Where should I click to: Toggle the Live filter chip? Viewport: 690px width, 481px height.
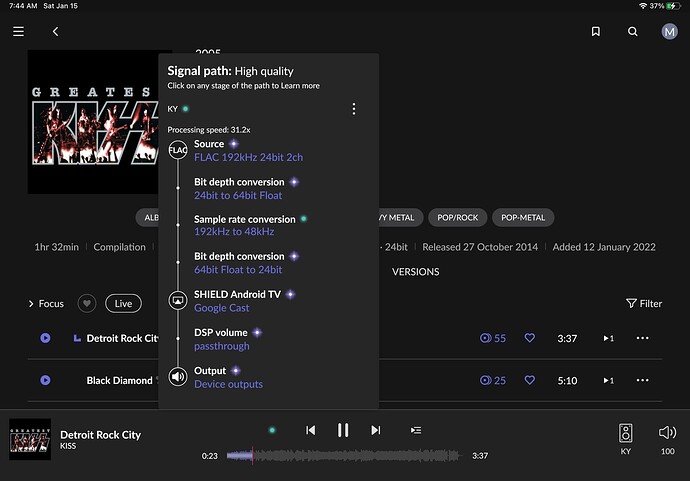click(x=123, y=304)
